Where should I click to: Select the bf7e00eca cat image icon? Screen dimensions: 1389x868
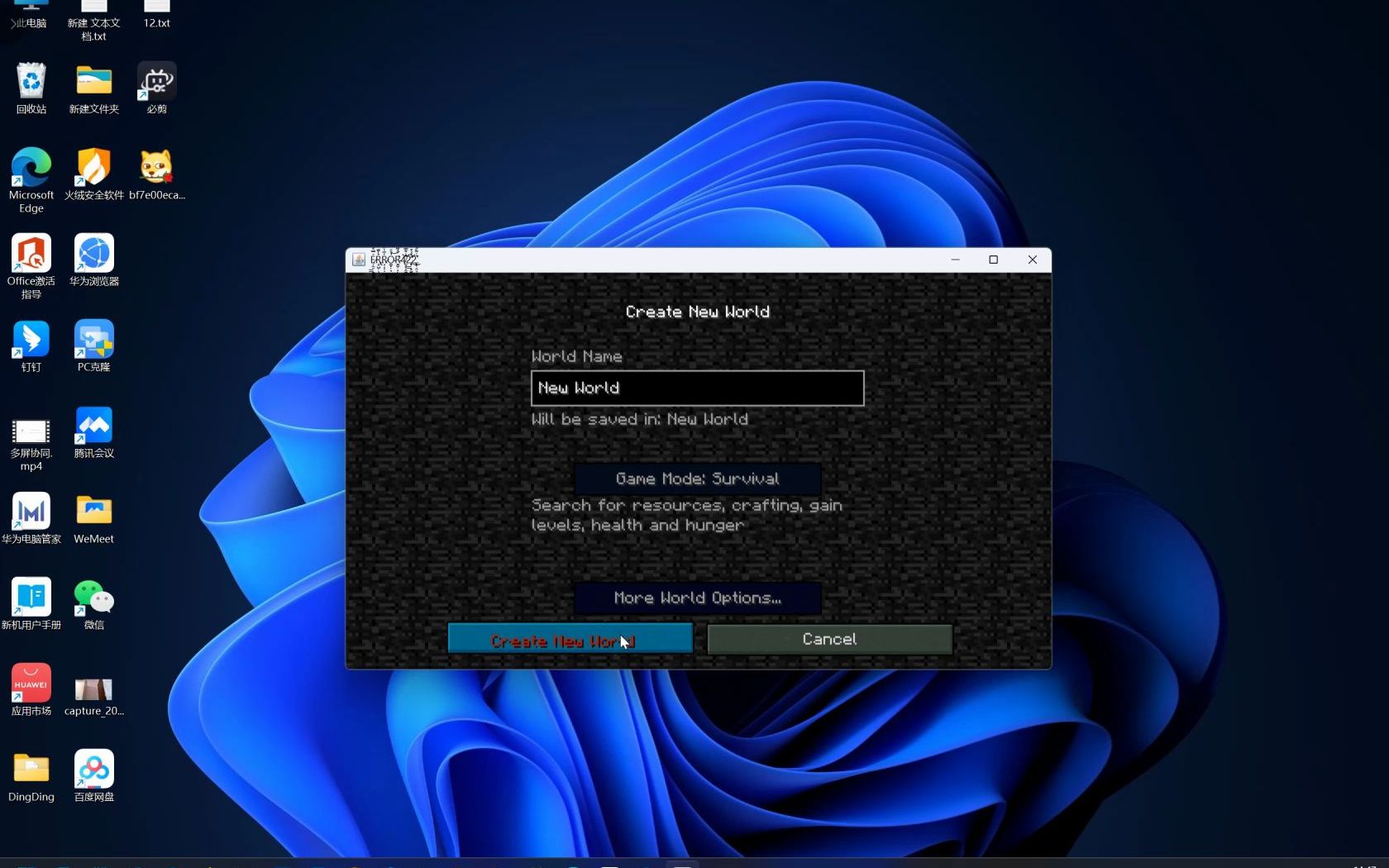tap(157, 174)
